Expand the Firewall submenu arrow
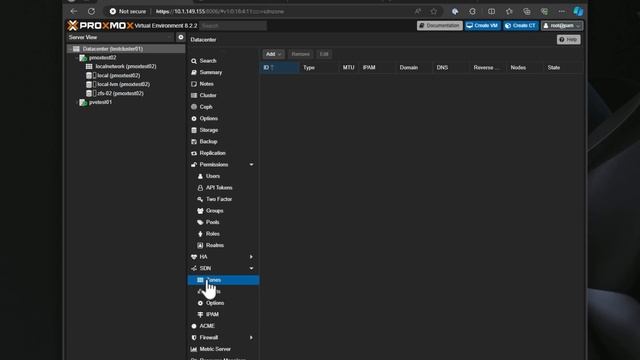Screen dimensions: 640x360 coord(251,338)
